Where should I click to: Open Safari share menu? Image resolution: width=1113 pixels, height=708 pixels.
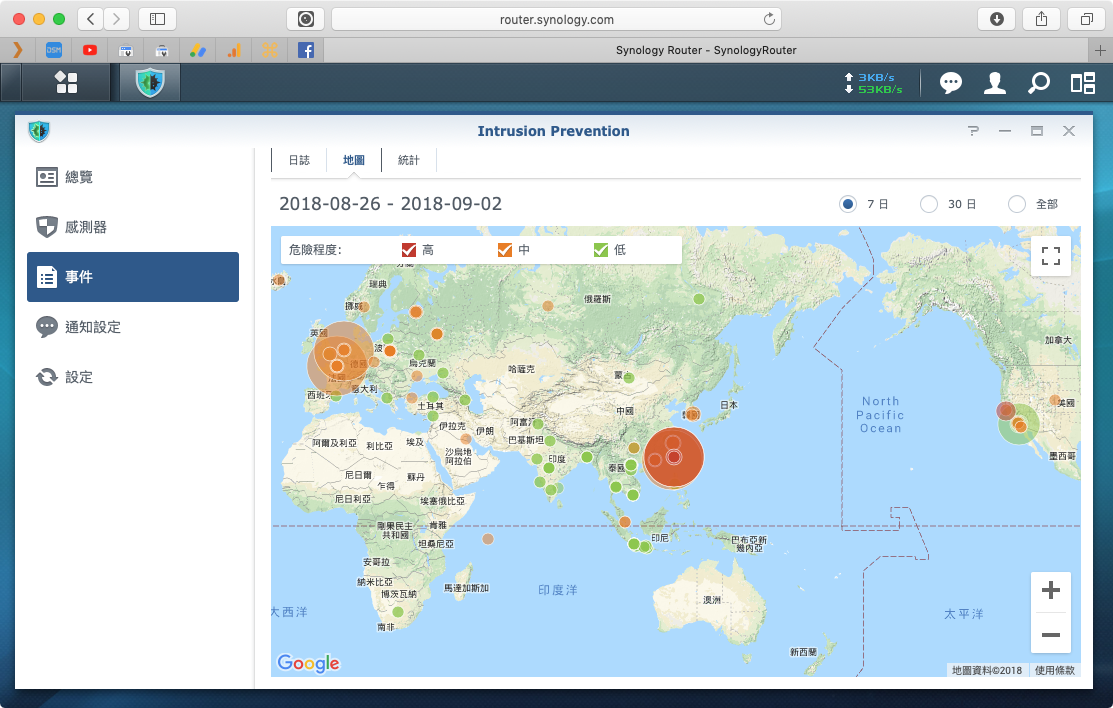click(x=1041, y=19)
